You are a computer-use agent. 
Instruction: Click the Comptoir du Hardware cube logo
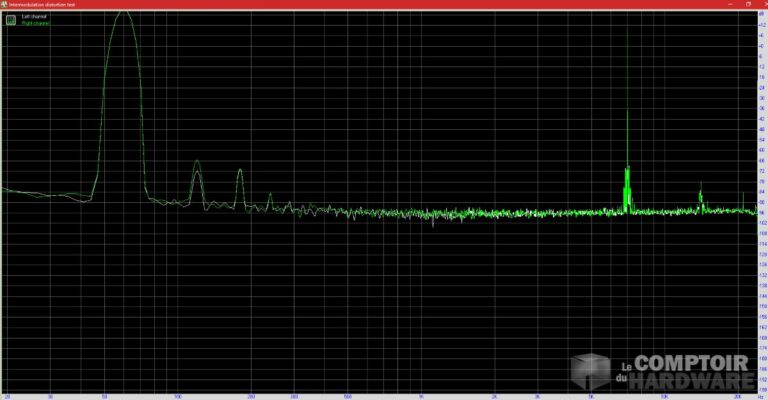(591, 372)
